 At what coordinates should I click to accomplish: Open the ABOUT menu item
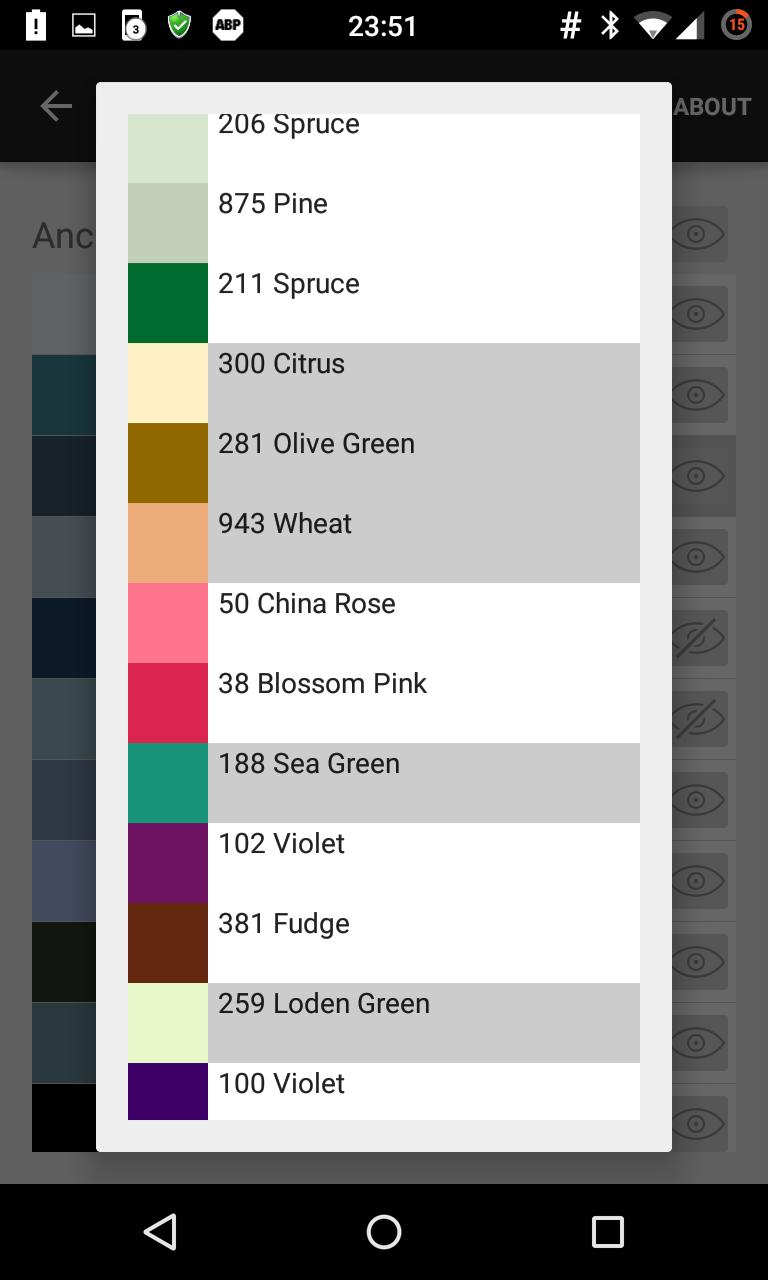click(x=712, y=106)
